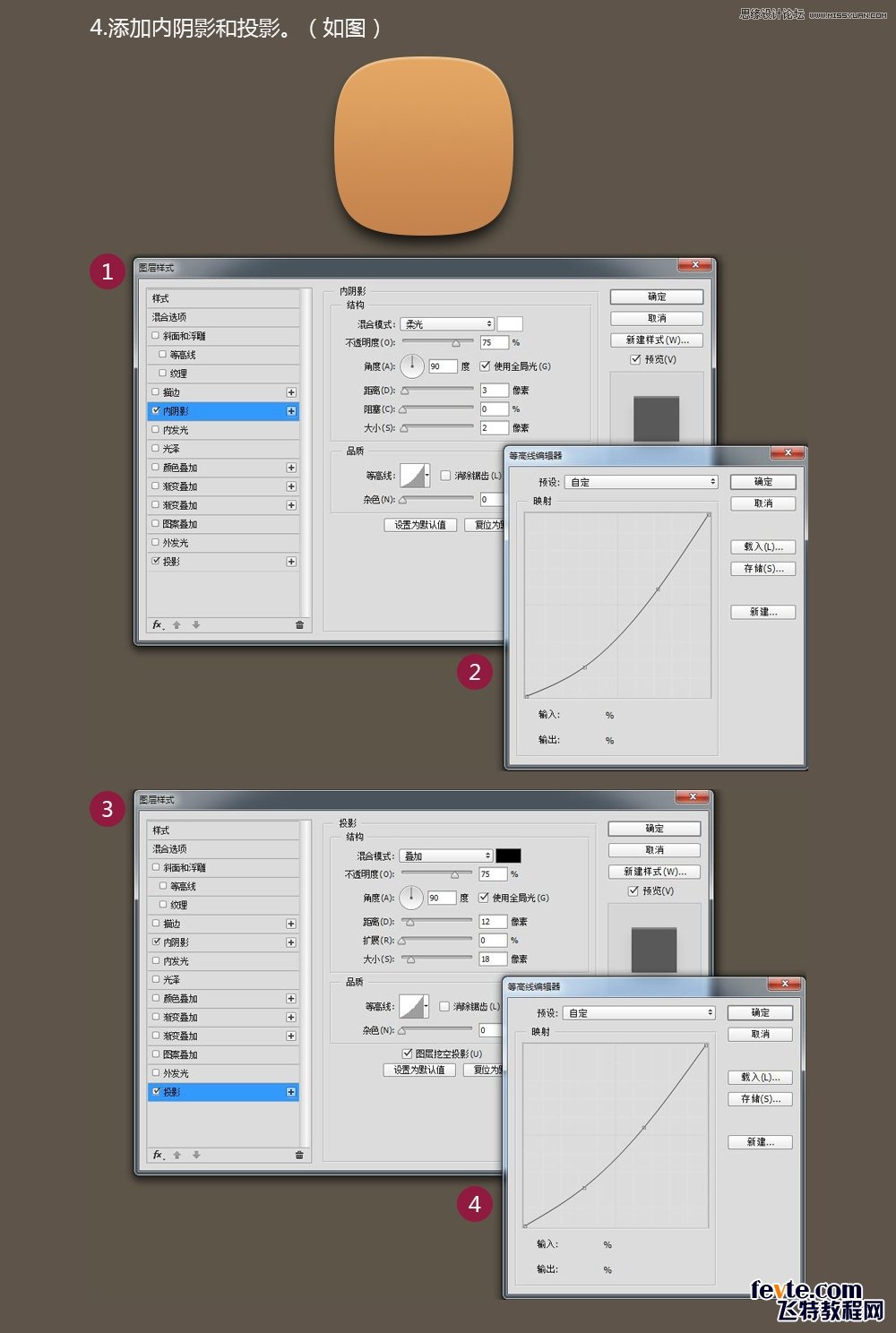896x1333 pixels.
Task: Click the trash delete icon in Inner Shadow dialog
Action: point(299,624)
